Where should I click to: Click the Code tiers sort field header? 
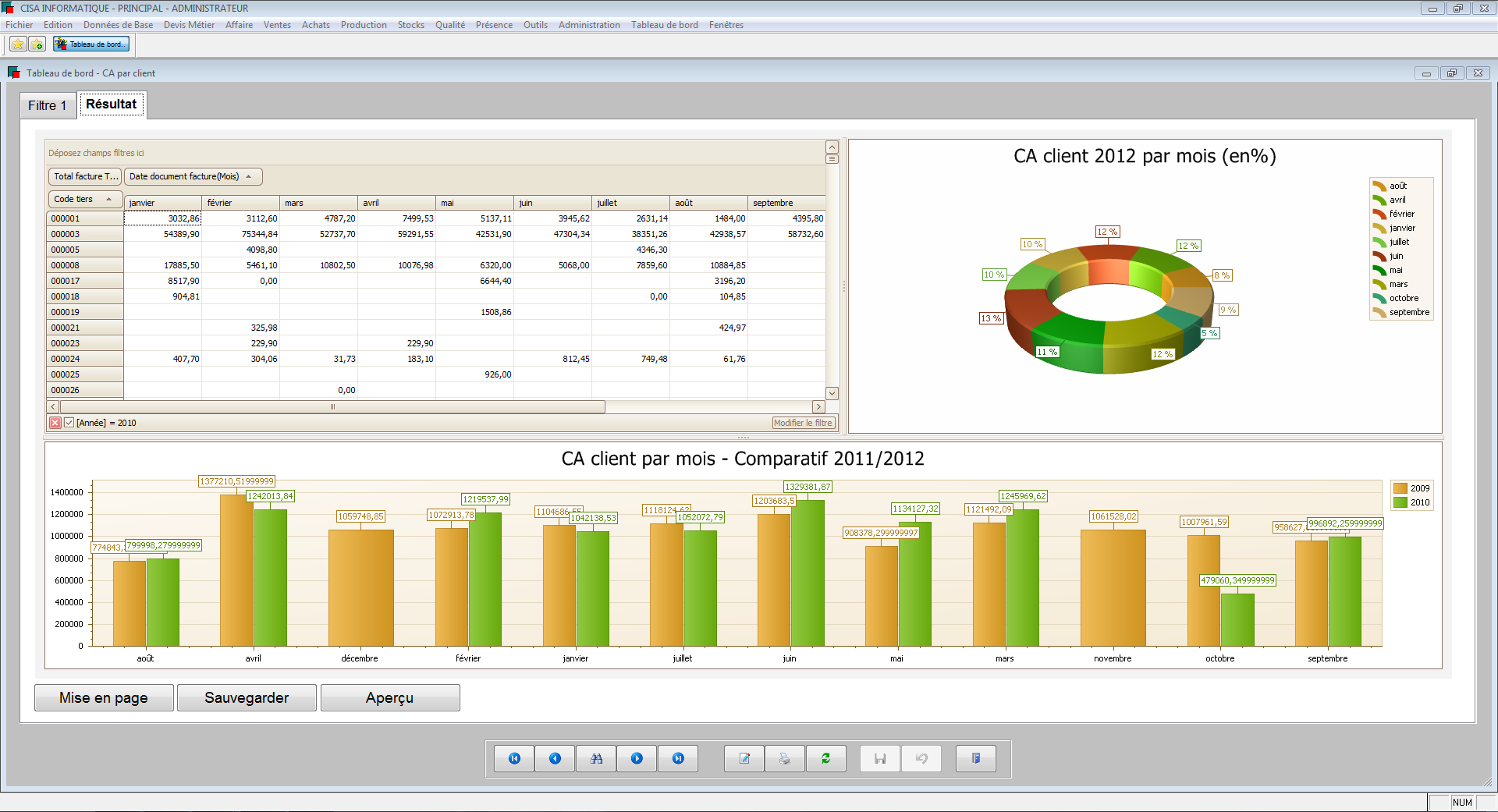[84, 200]
